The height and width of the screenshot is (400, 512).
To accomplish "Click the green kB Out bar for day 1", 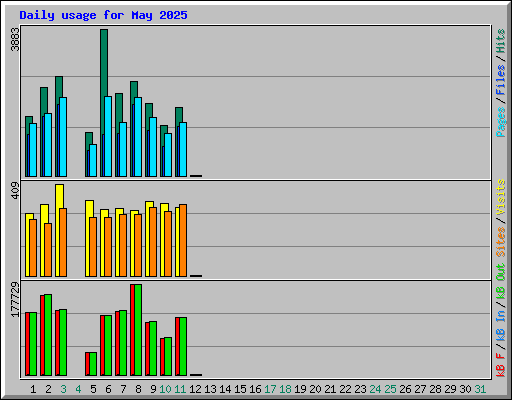I will (x=33, y=344).
